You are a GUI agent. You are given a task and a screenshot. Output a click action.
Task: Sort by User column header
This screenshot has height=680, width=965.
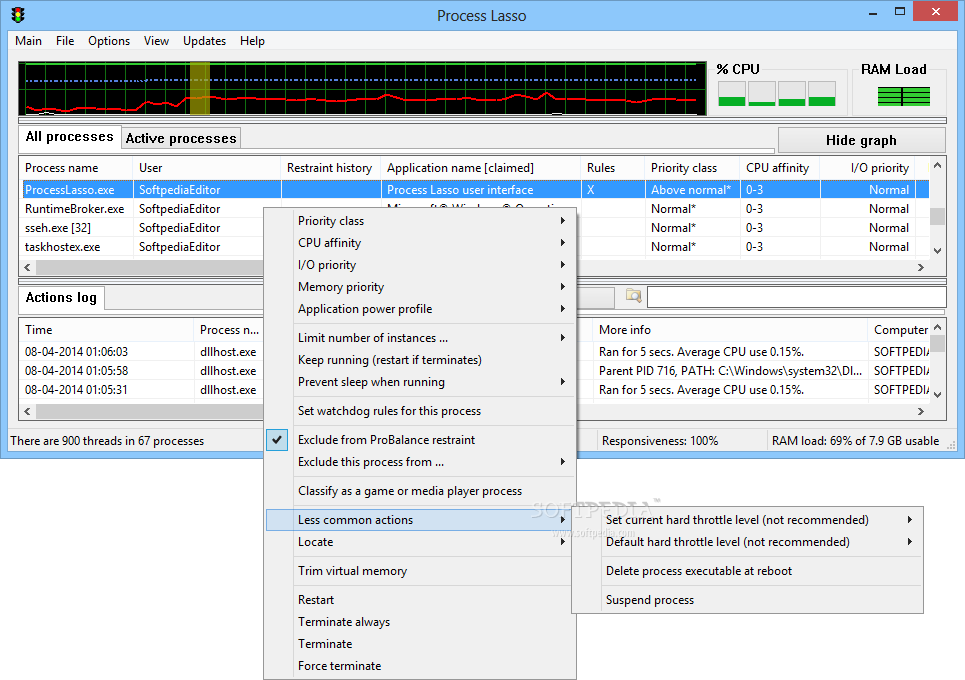pyautogui.click(x=207, y=168)
